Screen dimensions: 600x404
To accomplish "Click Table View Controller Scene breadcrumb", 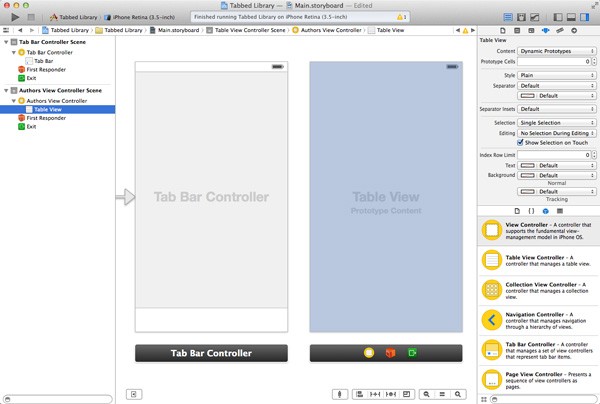I will coord(250,30).
